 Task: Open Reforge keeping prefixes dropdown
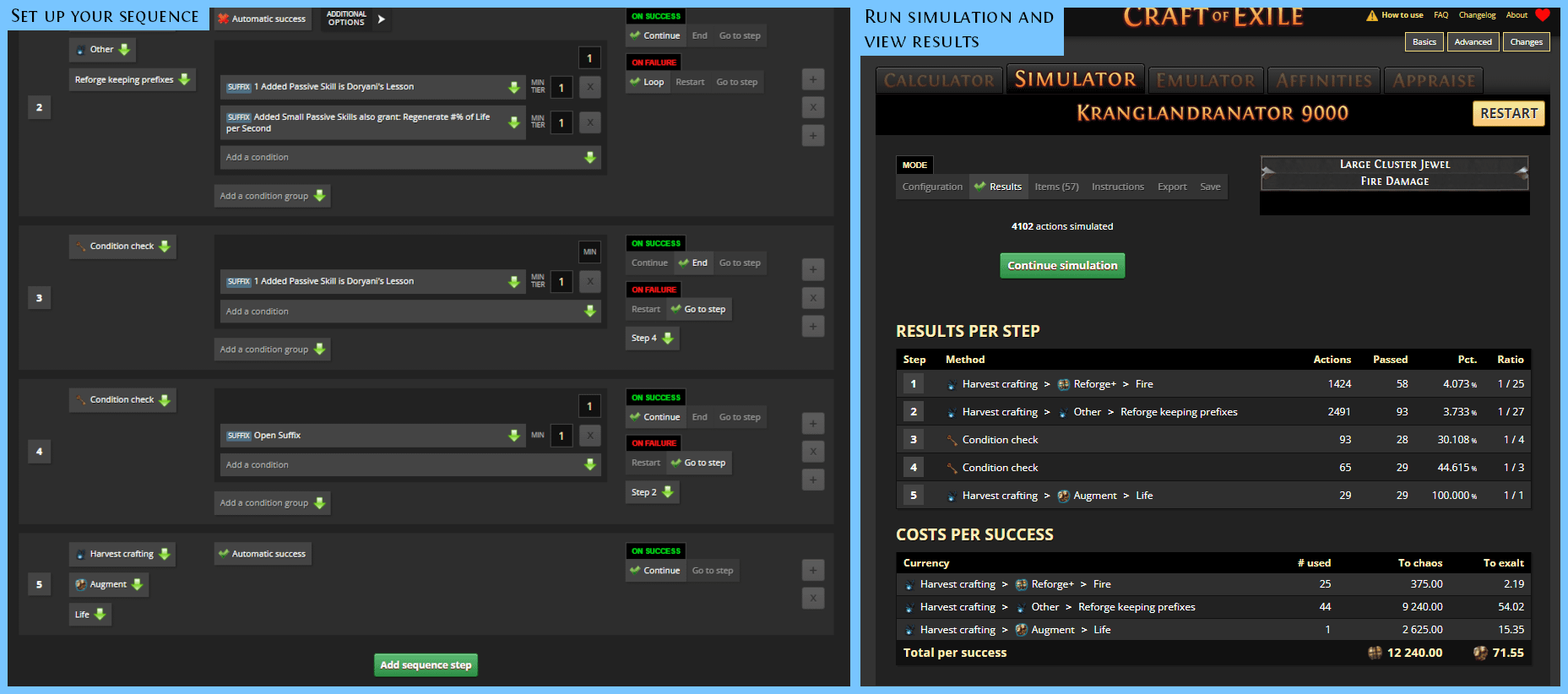point(132,80)
